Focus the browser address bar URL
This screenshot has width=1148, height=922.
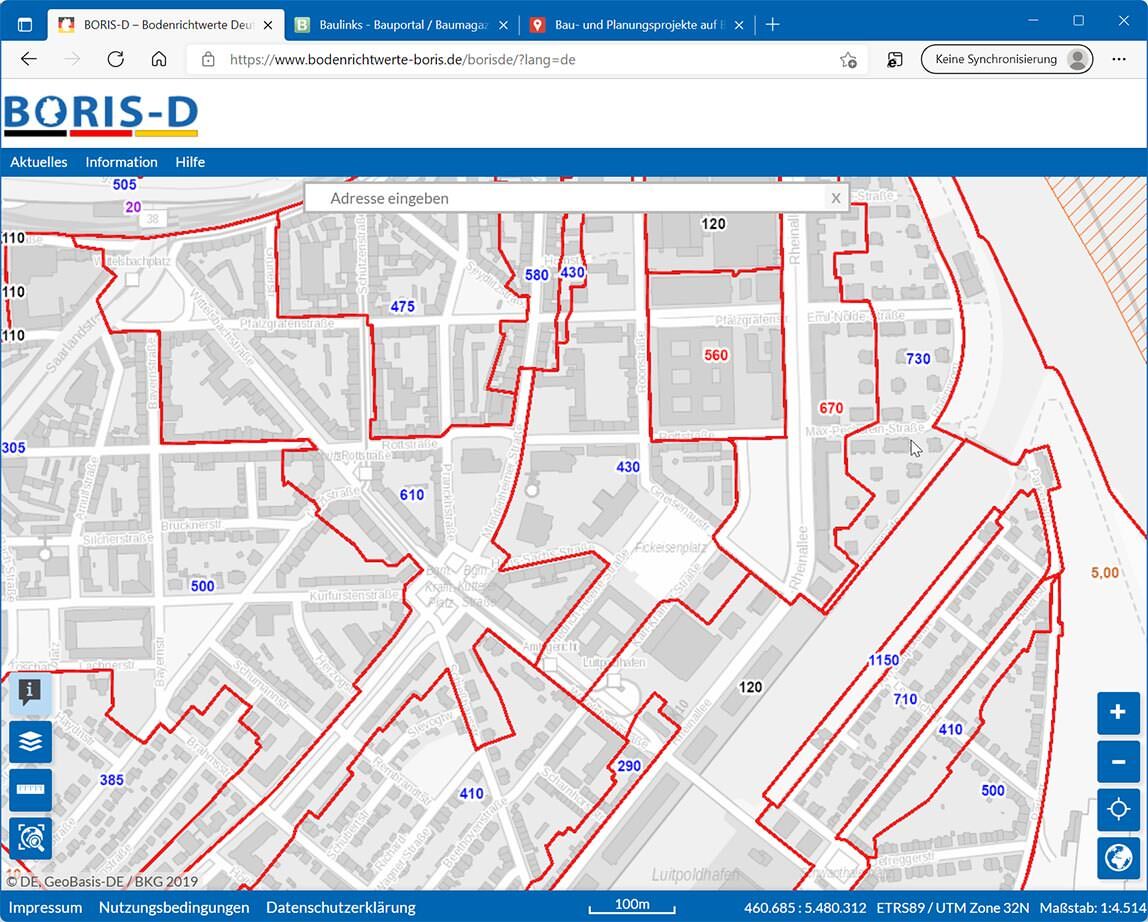[403, 60]
